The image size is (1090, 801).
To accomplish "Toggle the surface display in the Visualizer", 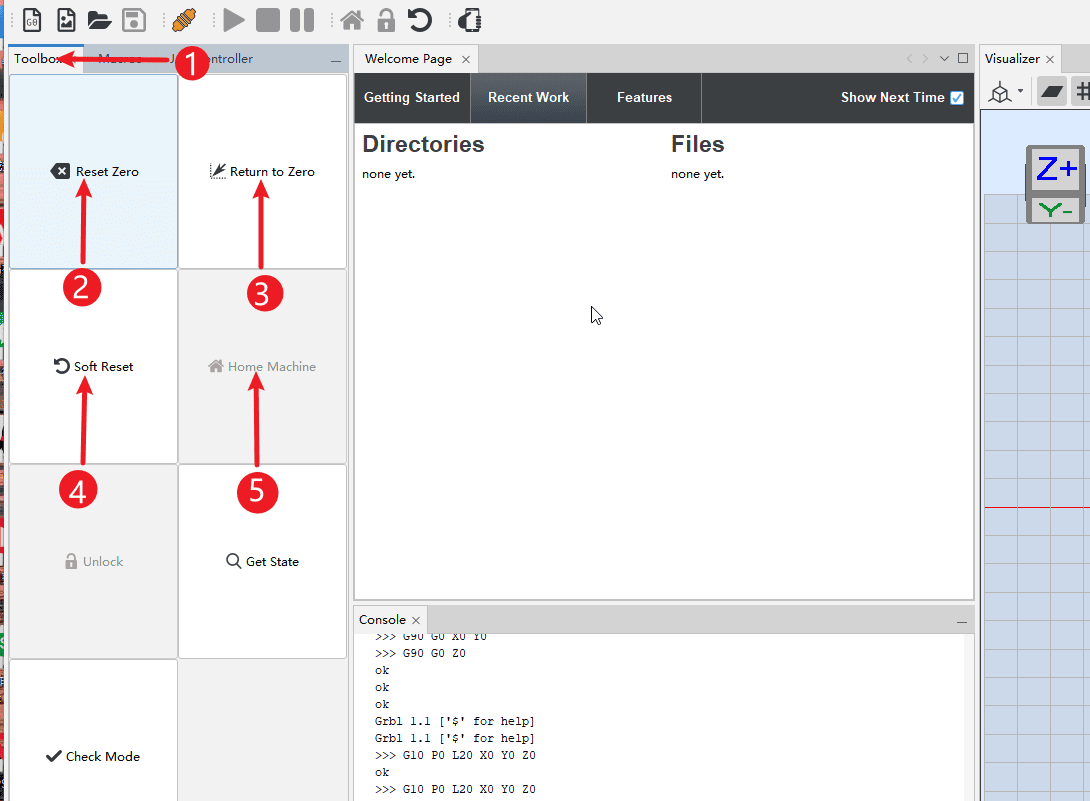I will [x=1051, y=91].
